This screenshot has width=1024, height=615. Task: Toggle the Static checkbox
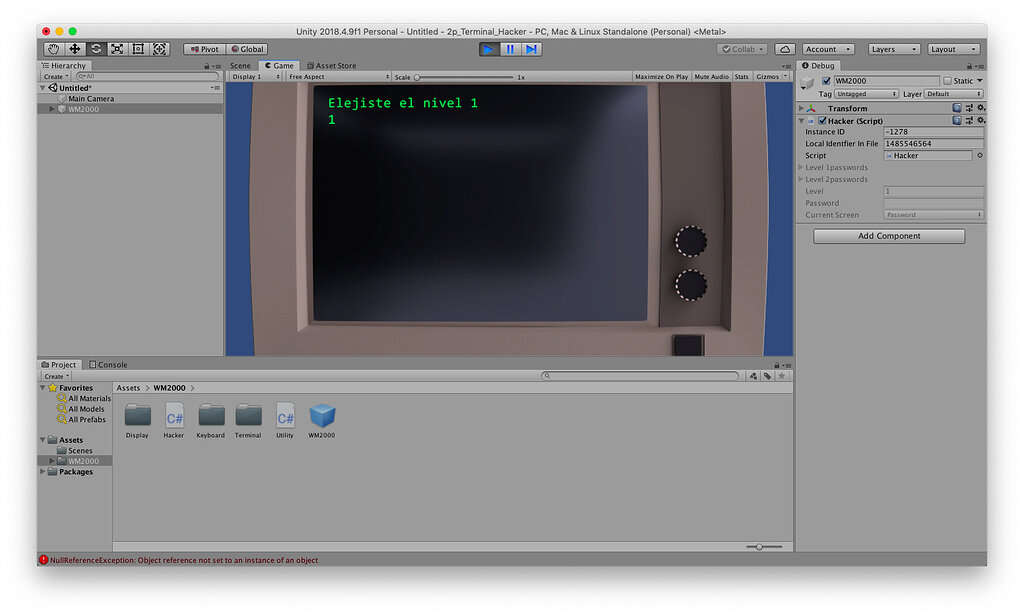tap(947, 81)
